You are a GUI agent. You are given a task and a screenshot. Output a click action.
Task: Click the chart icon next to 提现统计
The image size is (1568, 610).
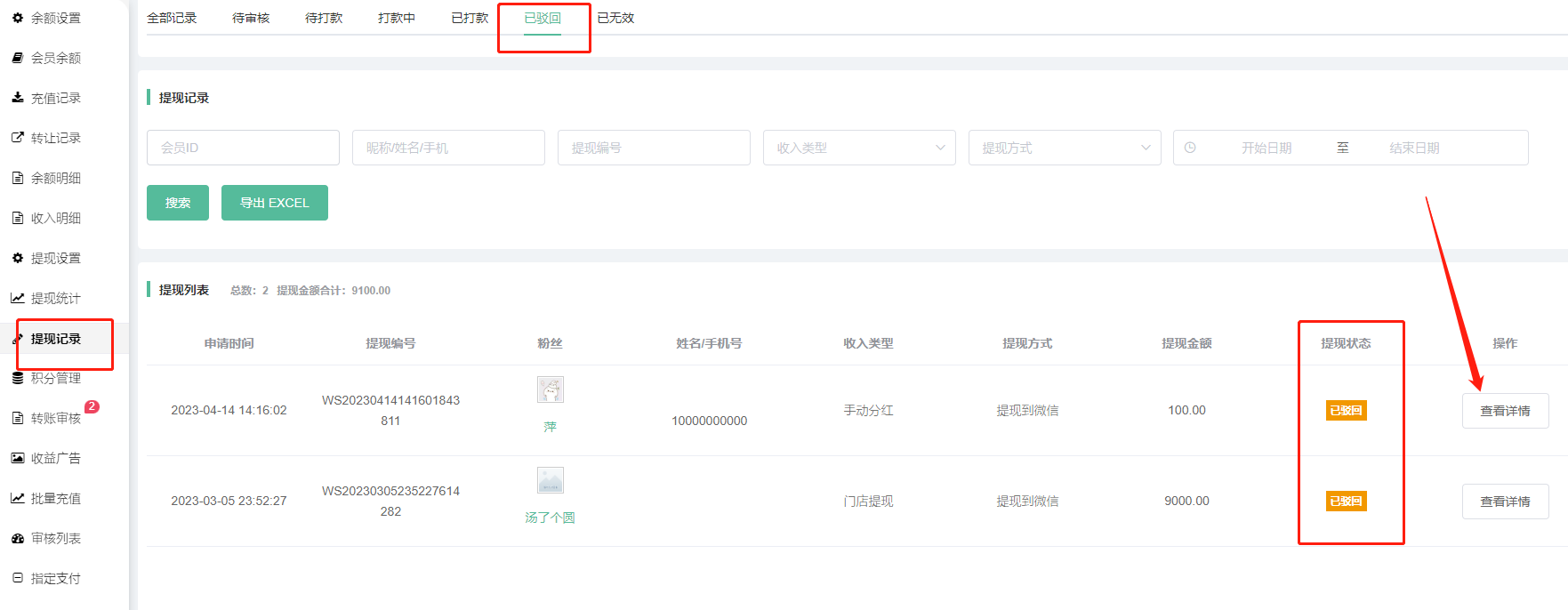tap(18, 298)
